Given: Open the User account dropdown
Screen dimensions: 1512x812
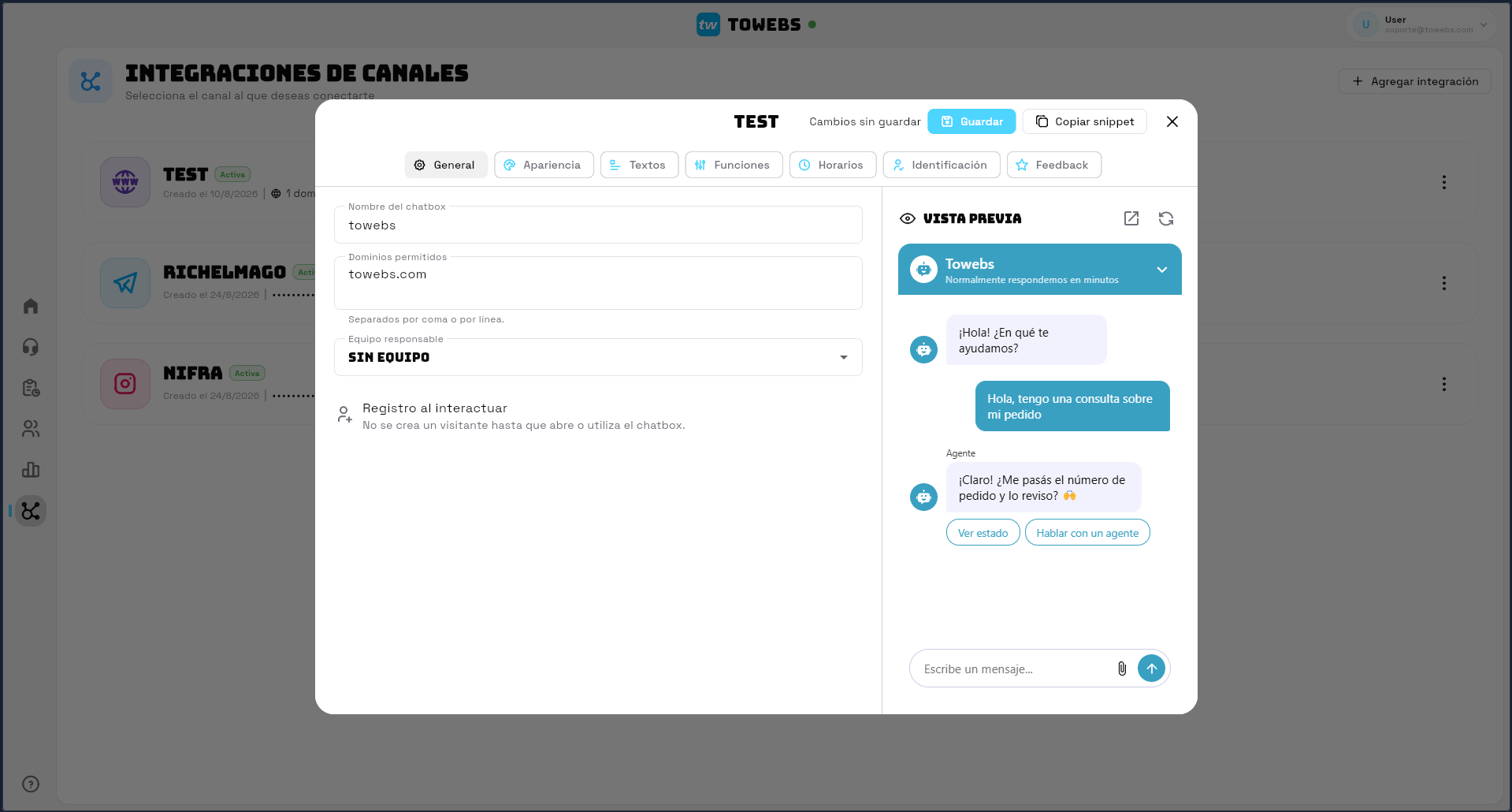Looking at the screenshot, I should tap(1421, 24).
